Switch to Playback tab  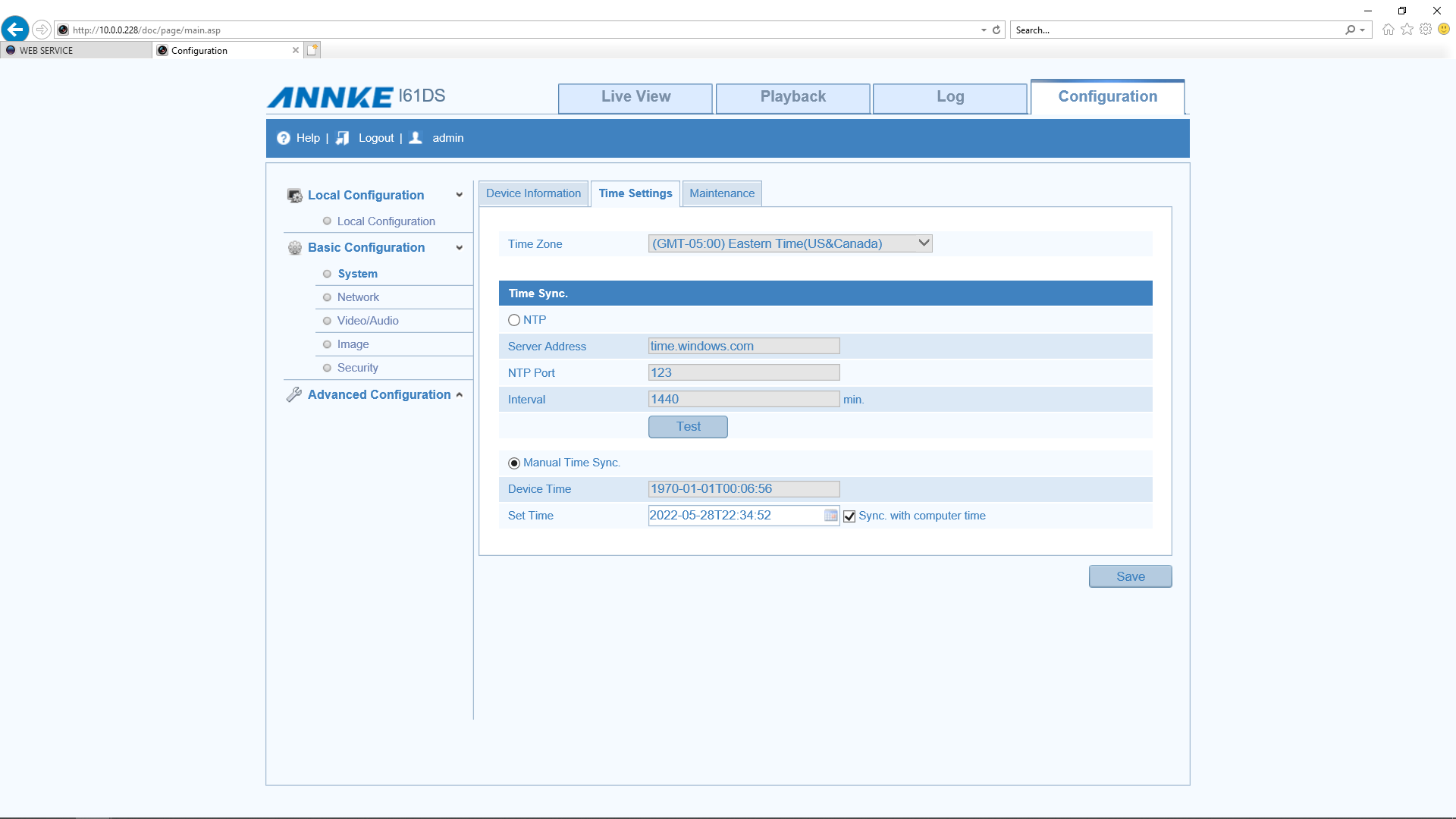tap(793, 98)
